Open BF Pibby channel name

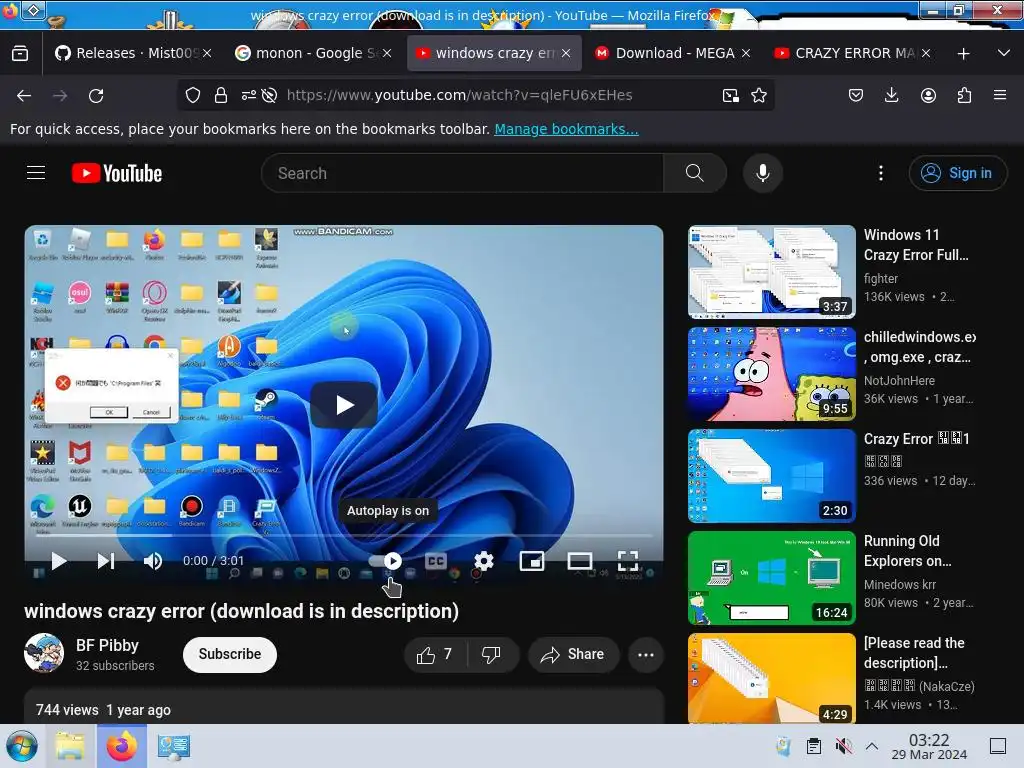pos(107,645)
